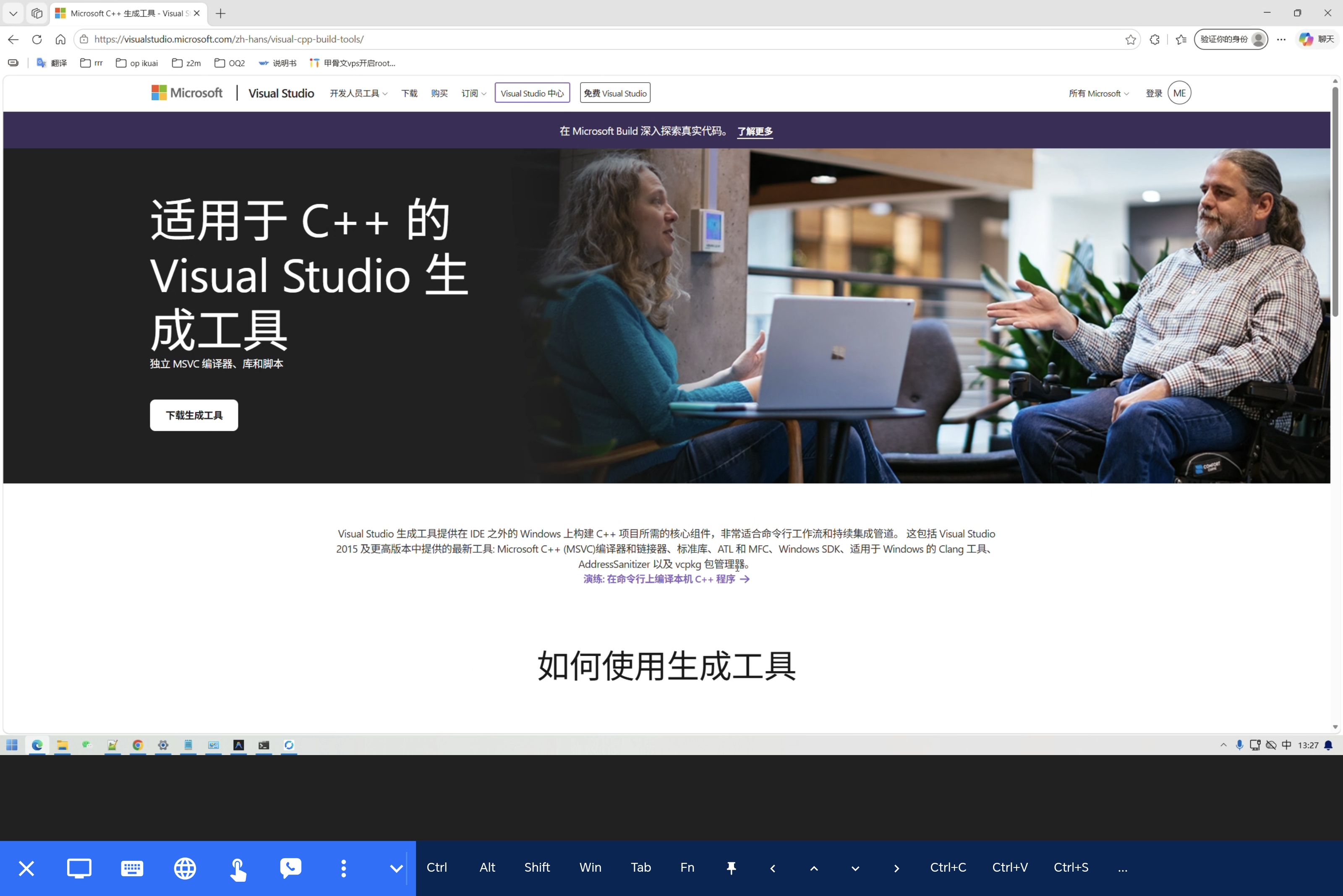Click the 免费 Visual Studio button
The height and width of the screenshot is (896, 1343).
coord(614,93)
